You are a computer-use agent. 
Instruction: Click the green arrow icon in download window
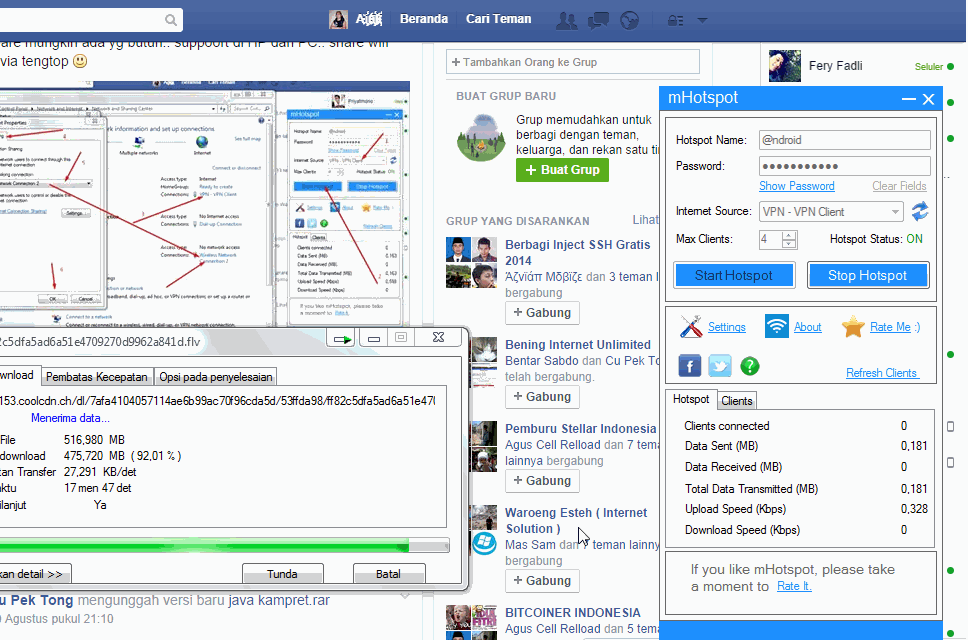(341, 338)
